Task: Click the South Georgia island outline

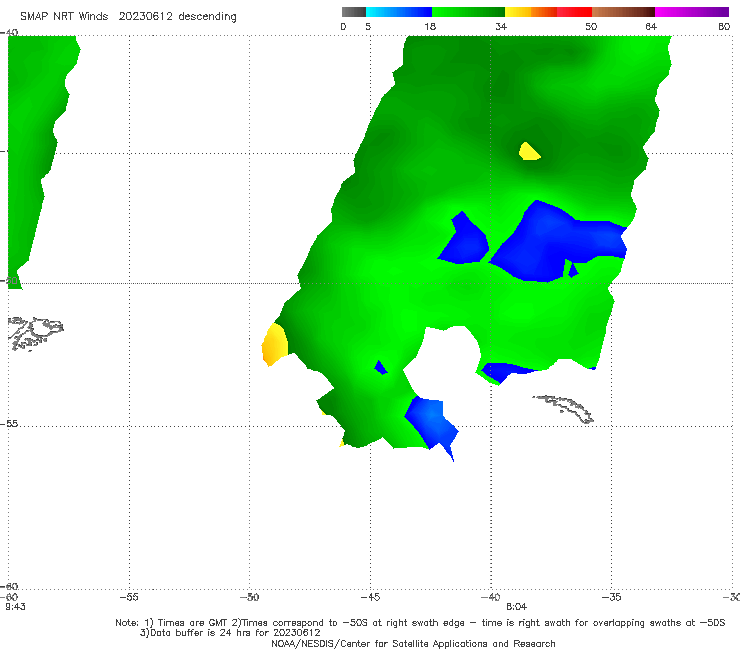Action: tap(563, 409)
